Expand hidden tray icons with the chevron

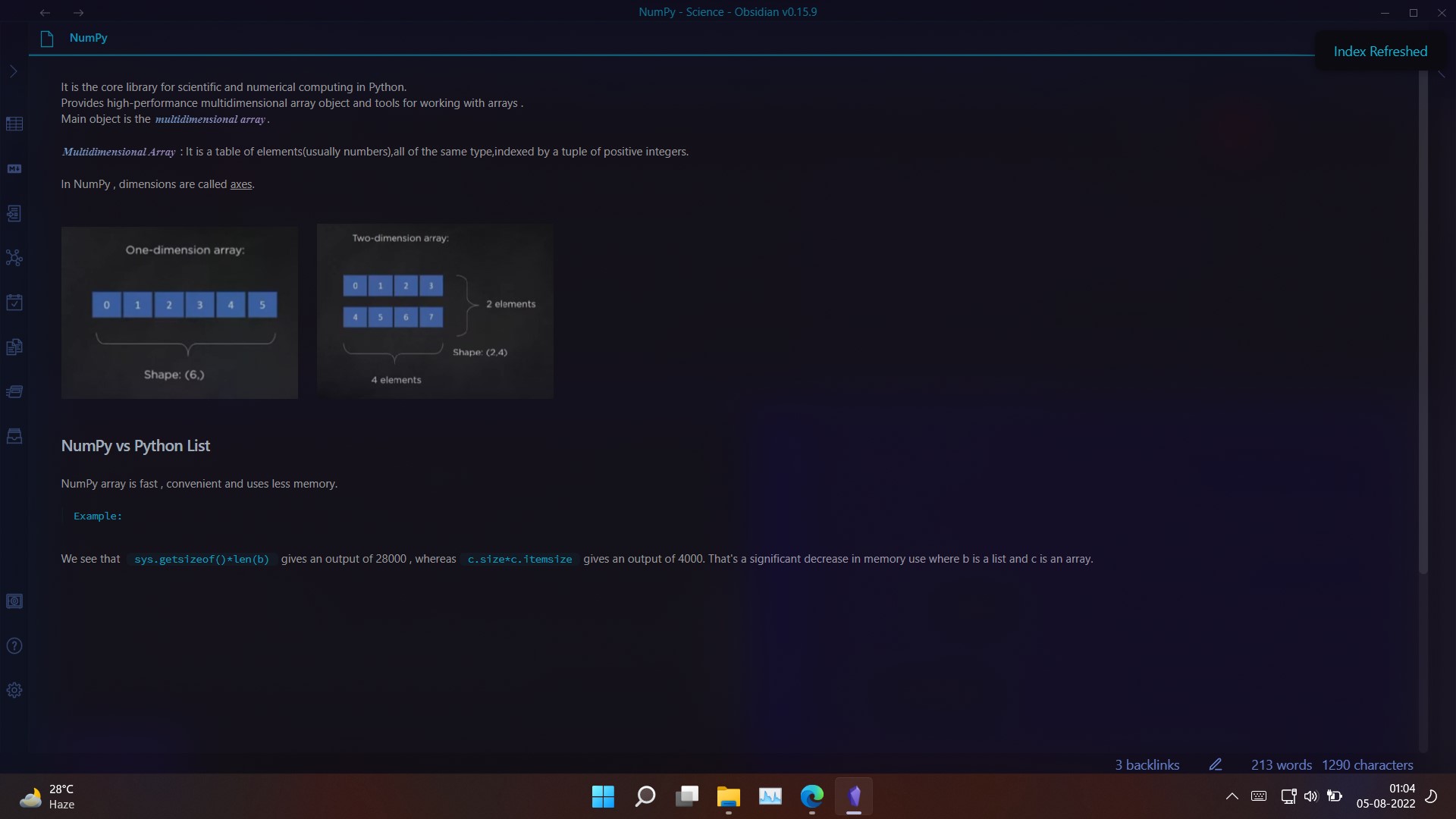click(1232, 796)
